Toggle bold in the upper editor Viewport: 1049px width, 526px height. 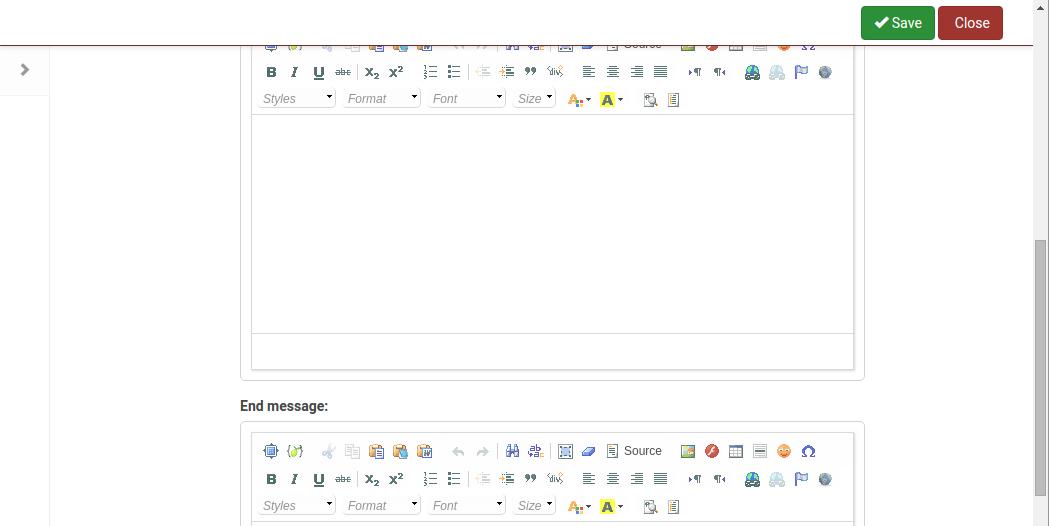(271, 72)
